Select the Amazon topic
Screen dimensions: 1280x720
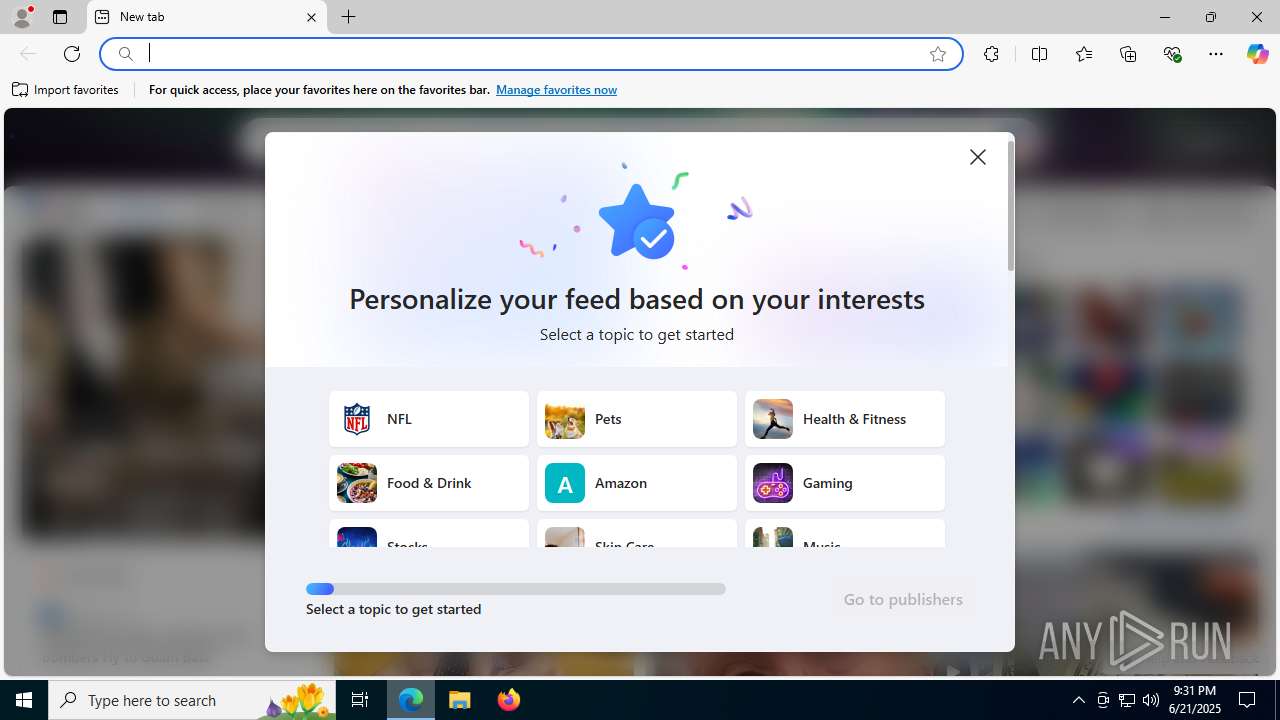[637, 483]
